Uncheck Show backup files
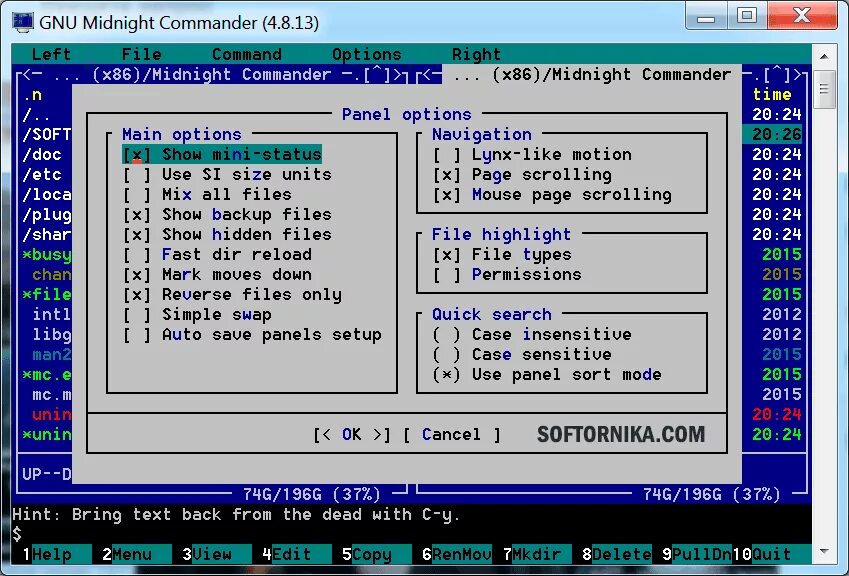The width and height of the screenshot is (849, 576). coord(227,214)
